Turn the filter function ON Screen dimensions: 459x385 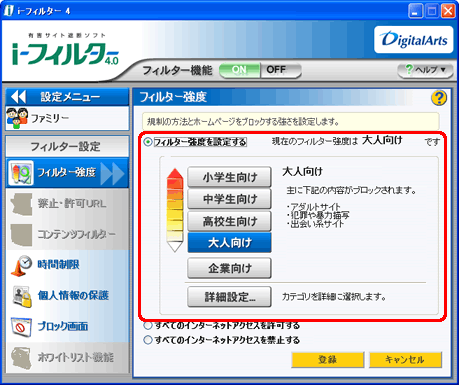pos(239,70)
